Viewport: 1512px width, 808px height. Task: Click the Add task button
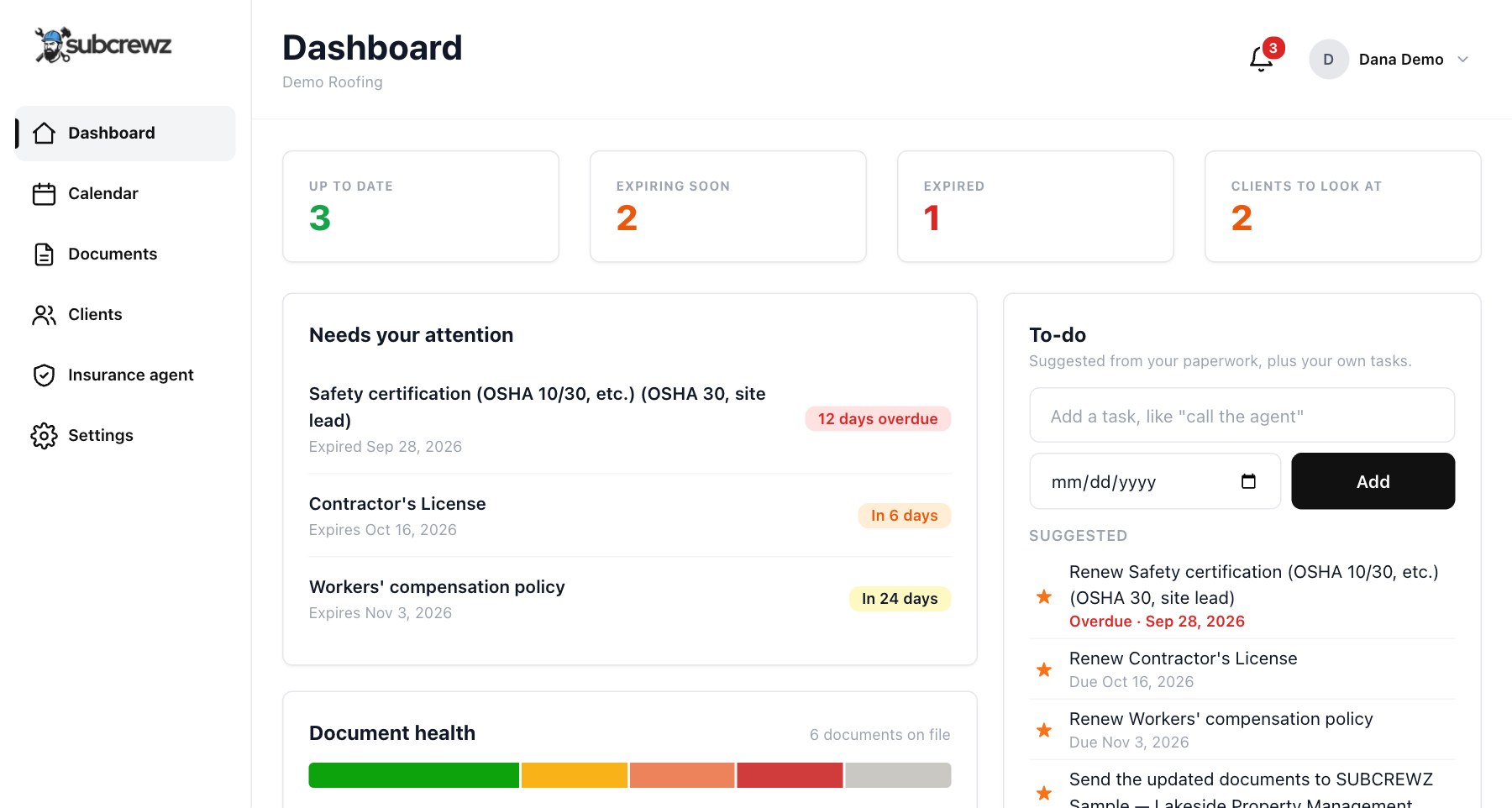pyautogui.click(x=1373, y=481)
